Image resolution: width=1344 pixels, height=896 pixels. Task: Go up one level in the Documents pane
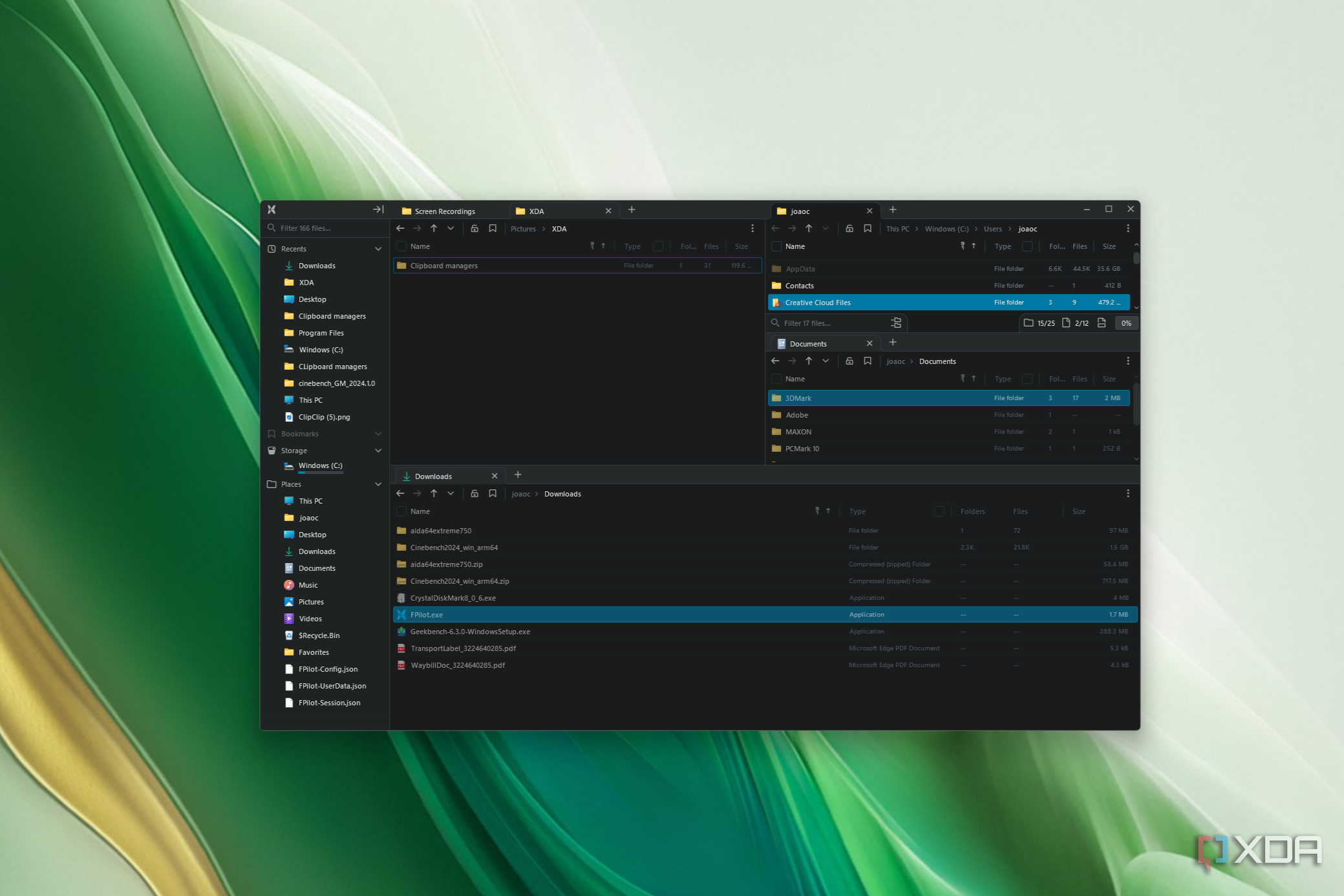809,361
